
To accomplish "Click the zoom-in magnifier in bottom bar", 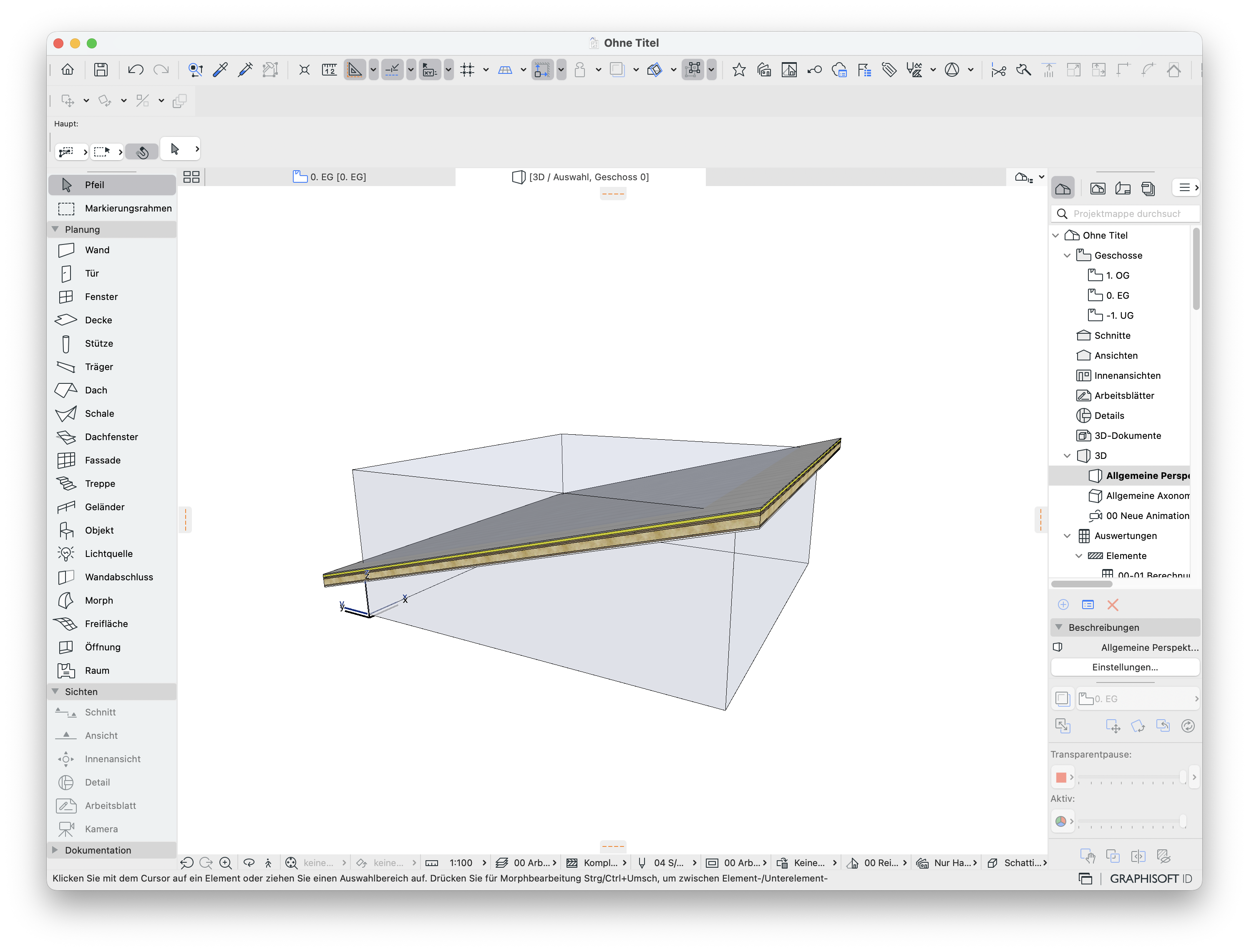I will (226, 862).
